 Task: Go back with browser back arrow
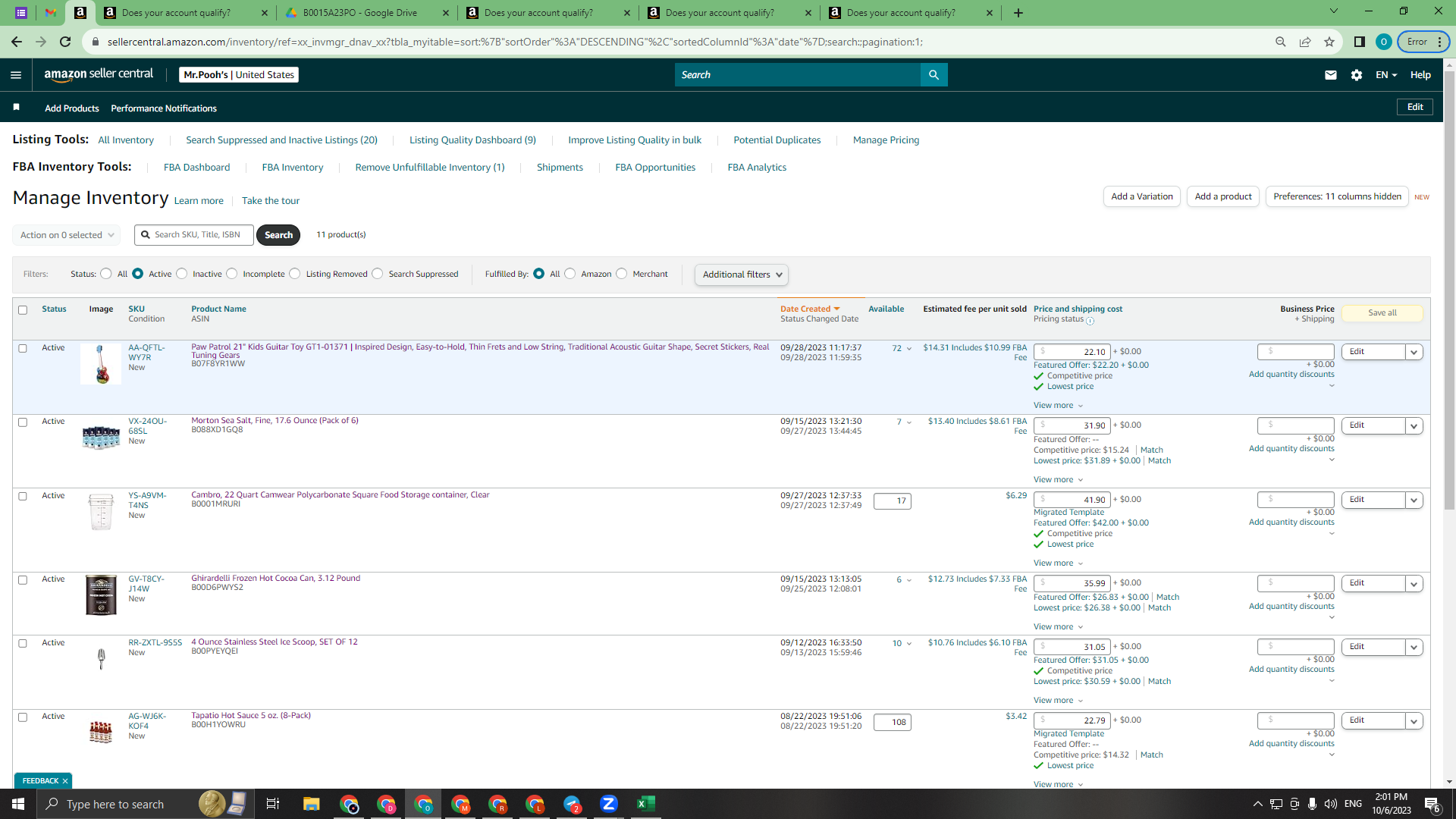pyautogui.click(x=17, y=42)
